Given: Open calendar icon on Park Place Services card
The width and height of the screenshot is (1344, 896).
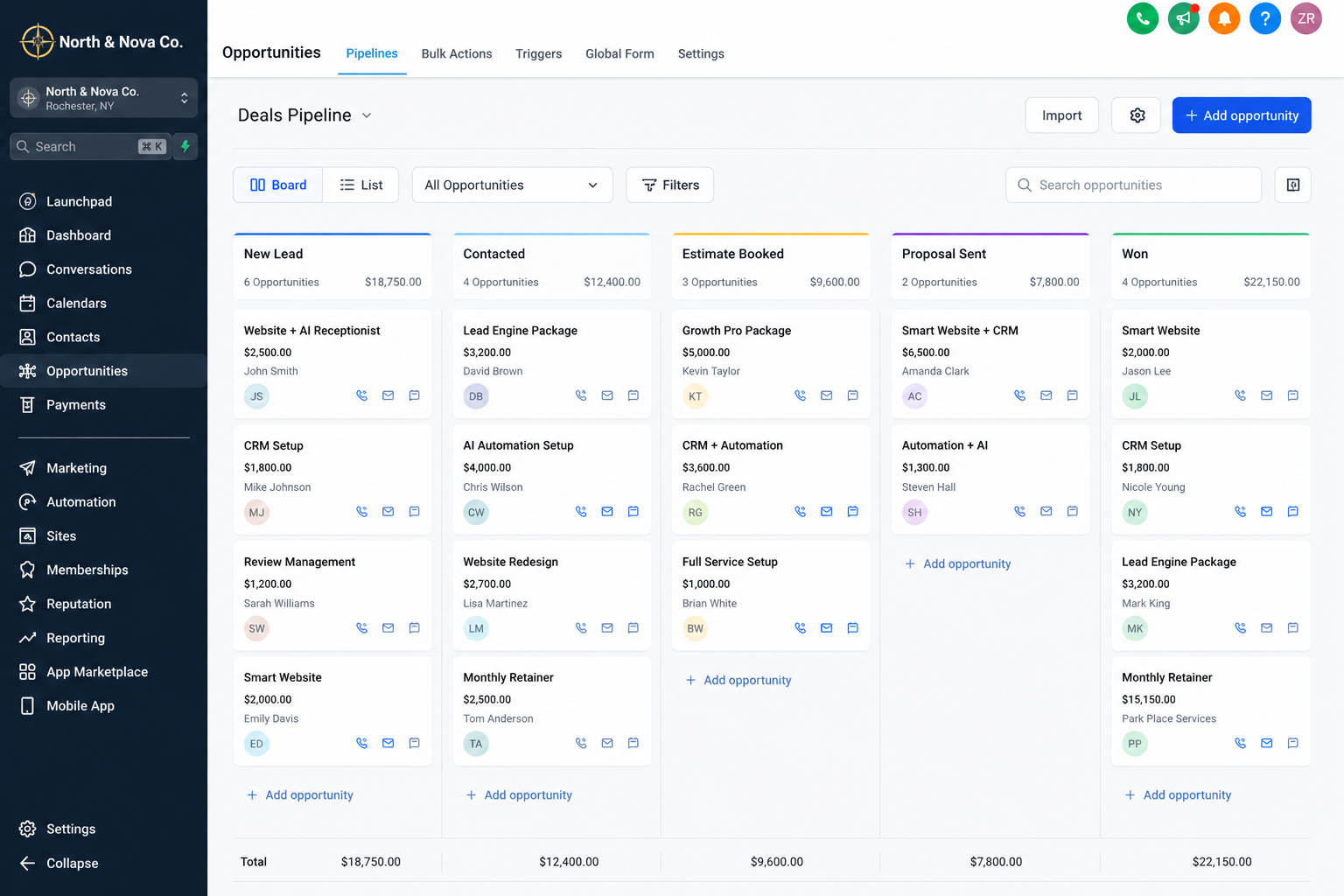Looking at the screenshot, I should coord(1292,743).
